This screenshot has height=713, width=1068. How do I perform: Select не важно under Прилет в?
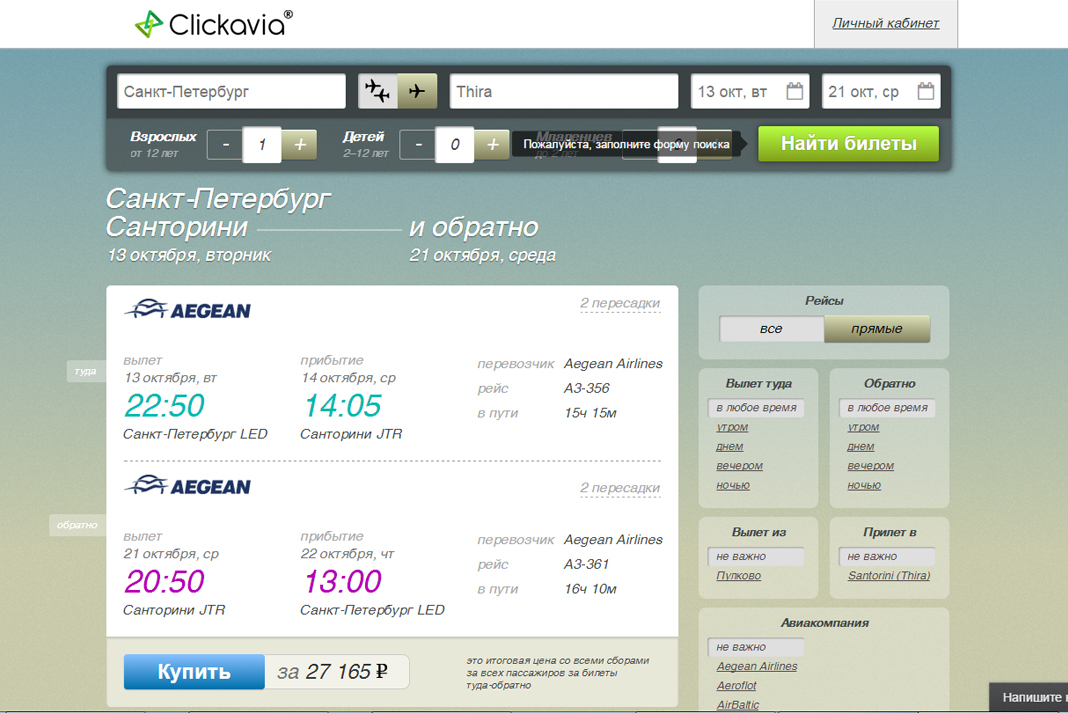[x=887, y=556]
